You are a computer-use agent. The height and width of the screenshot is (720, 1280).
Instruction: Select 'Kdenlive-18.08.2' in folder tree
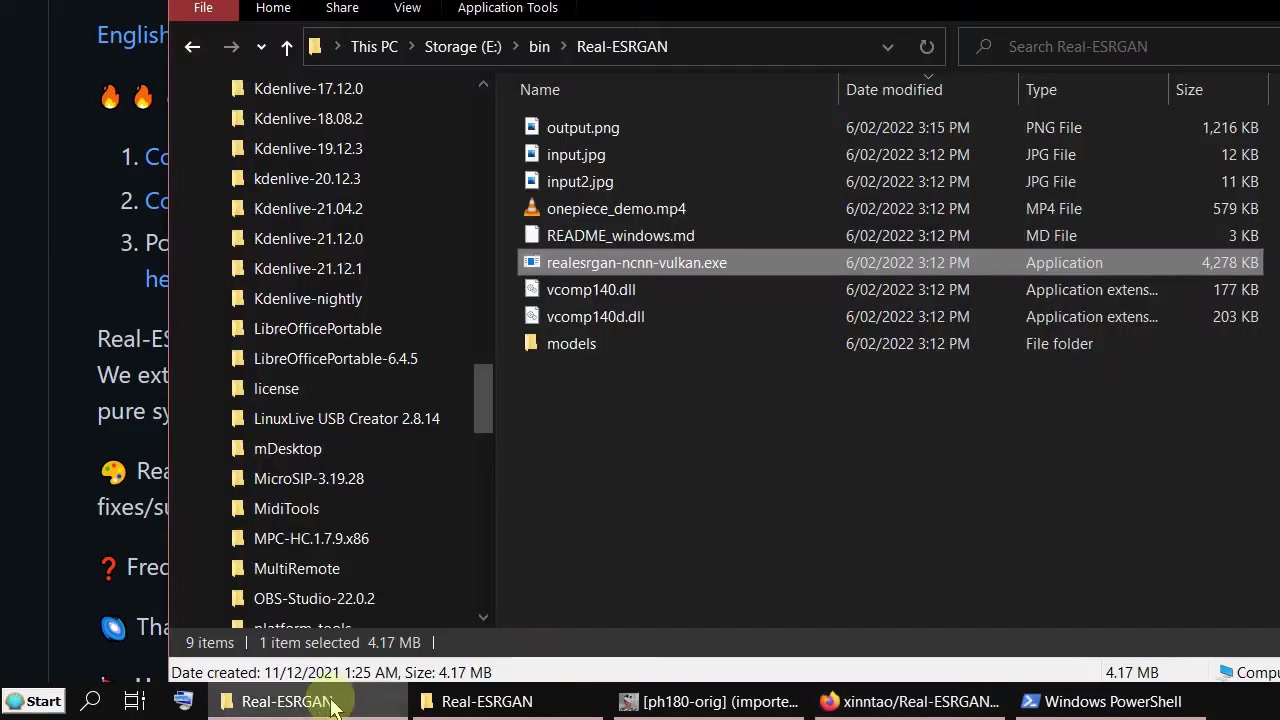(x=308, y=119)
